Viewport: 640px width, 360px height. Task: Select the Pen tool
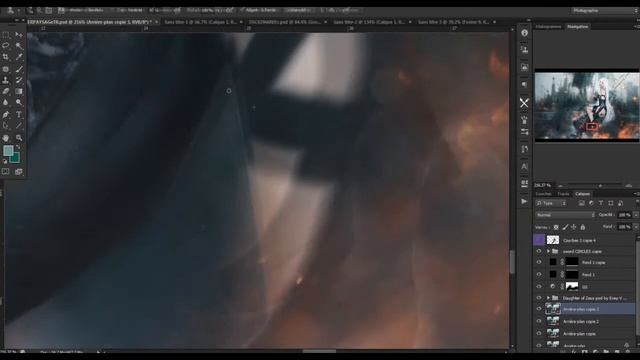coord(6,115)
